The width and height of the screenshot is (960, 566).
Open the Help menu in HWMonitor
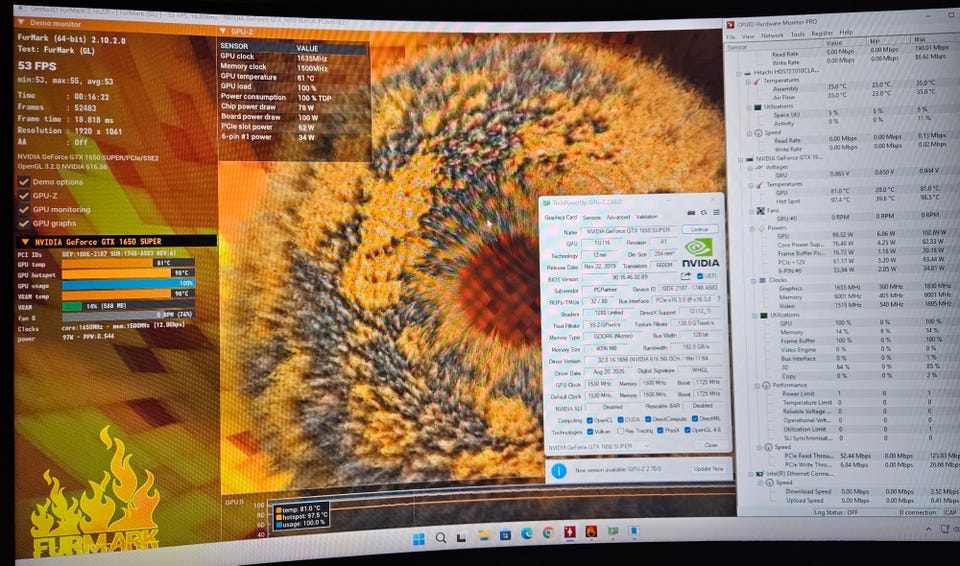pos(846,32)
